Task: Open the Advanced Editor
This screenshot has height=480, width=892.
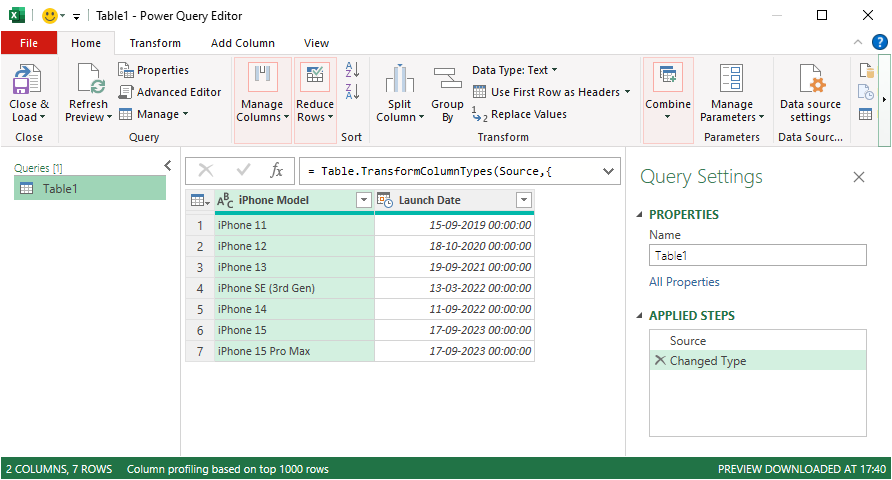Action: click(170, 92)
